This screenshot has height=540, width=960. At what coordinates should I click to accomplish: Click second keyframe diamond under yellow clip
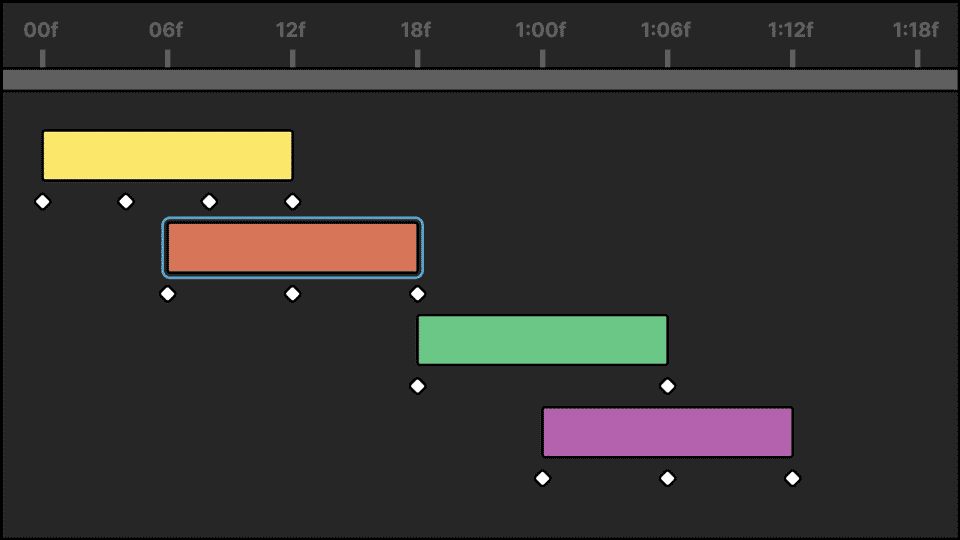[x=126, y=202]
